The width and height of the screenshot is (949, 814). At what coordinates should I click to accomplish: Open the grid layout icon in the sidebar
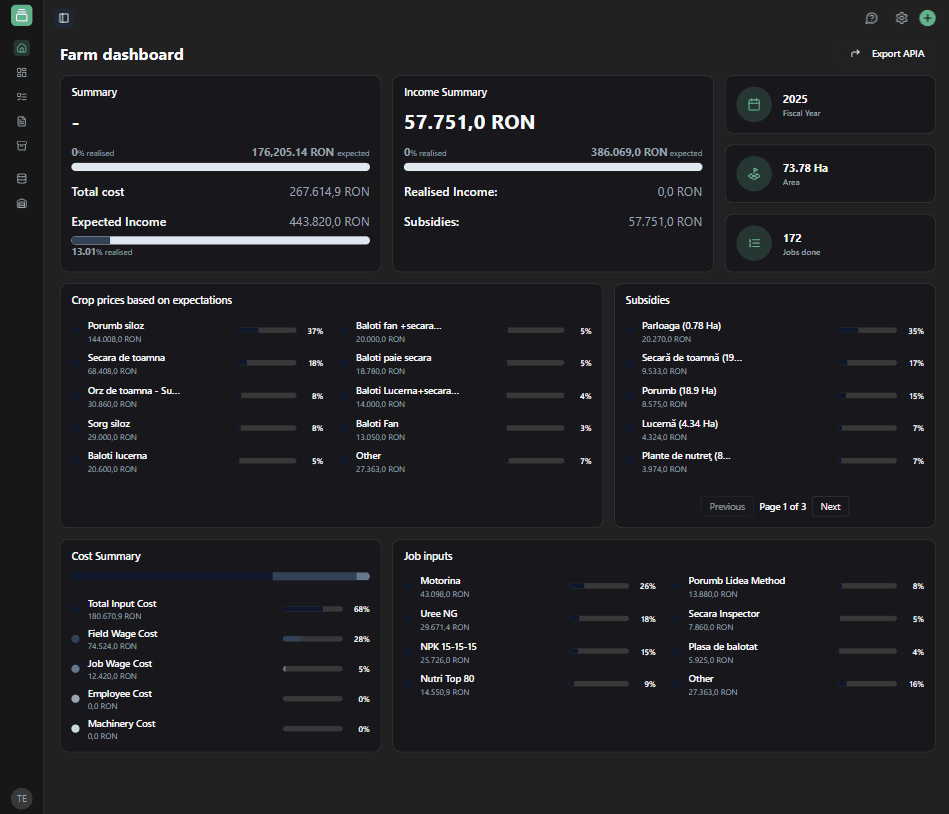(x=22, y=72)
